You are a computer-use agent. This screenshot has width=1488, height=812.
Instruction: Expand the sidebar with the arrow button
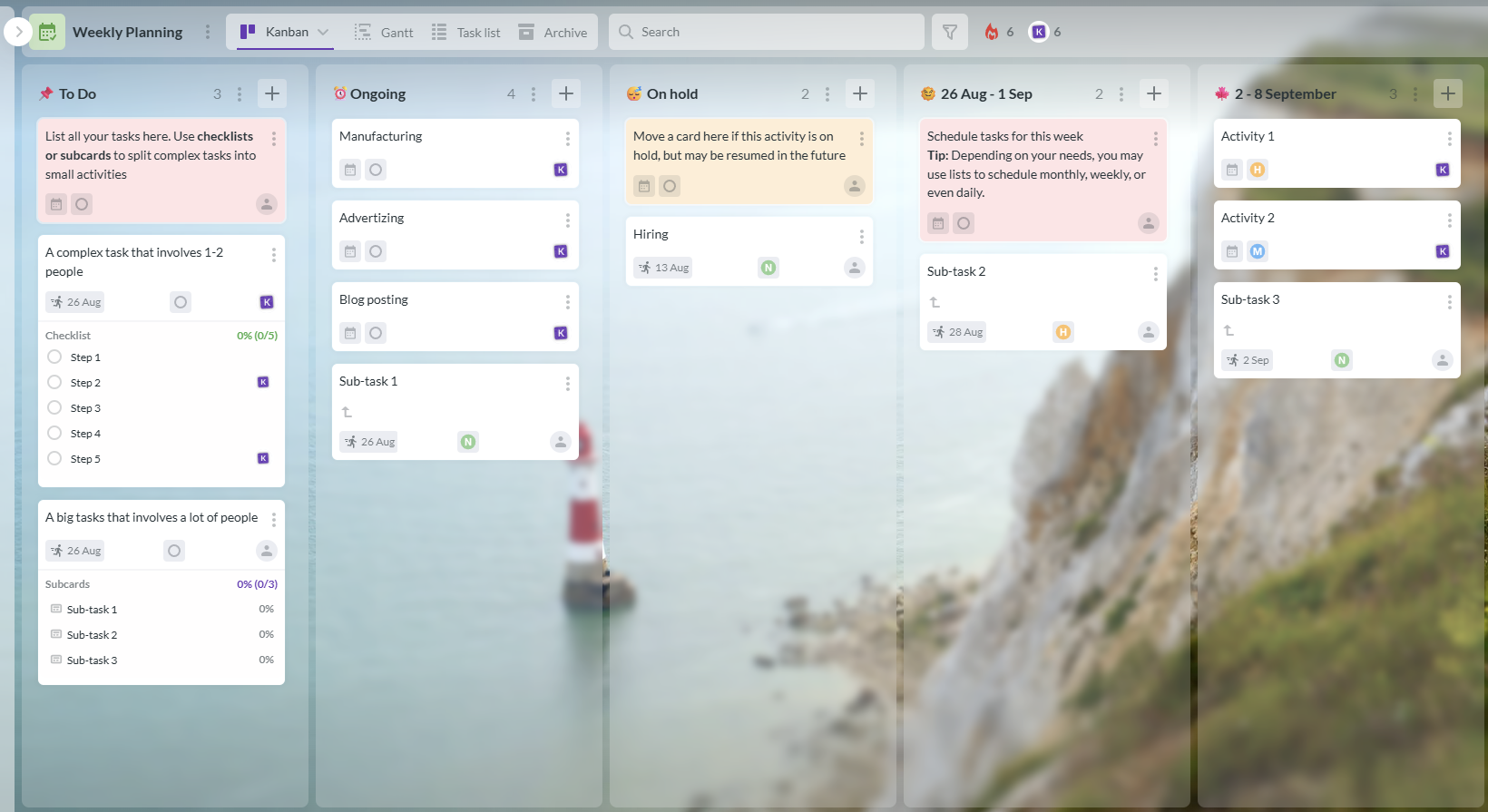[18, 32]
